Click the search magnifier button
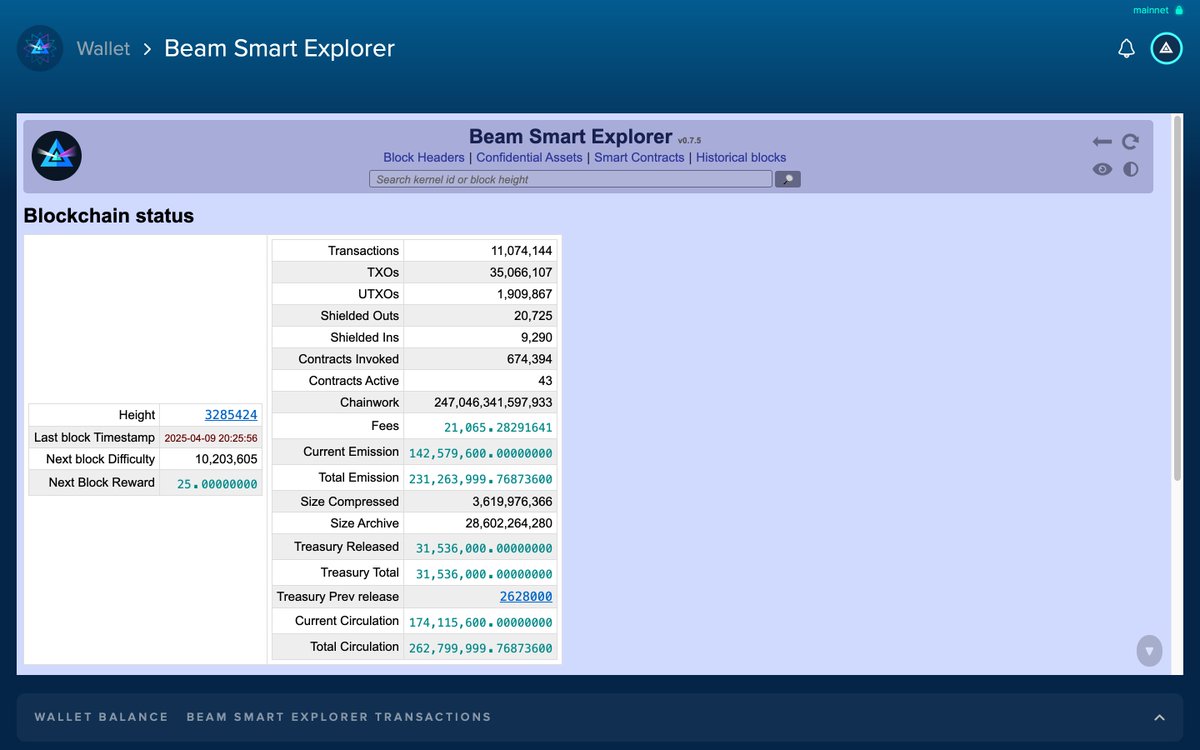 (788, 179)
